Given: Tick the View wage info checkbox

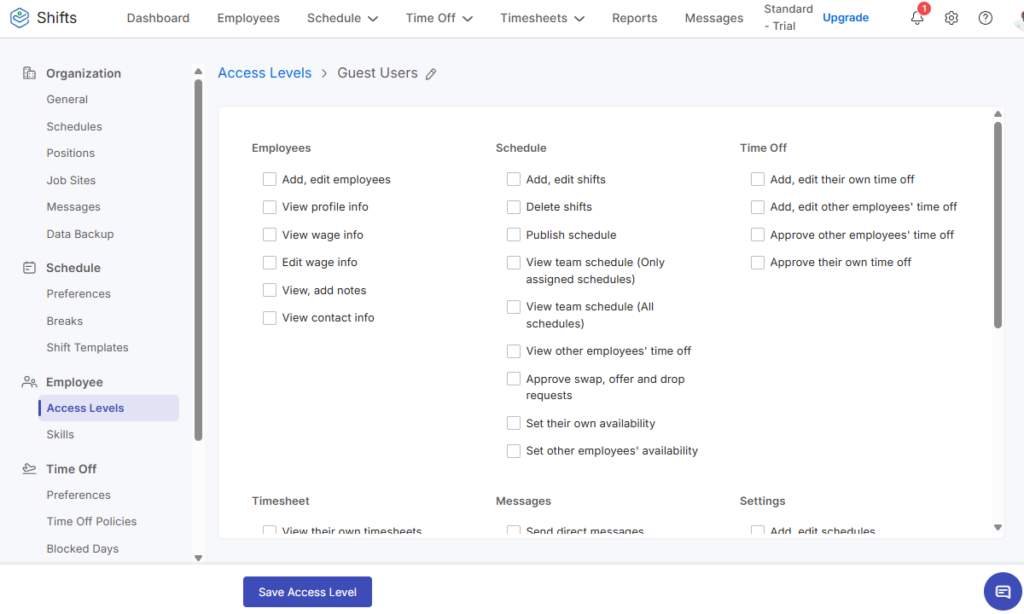Looking at the screenshot, I should click(x=269, y=234).
